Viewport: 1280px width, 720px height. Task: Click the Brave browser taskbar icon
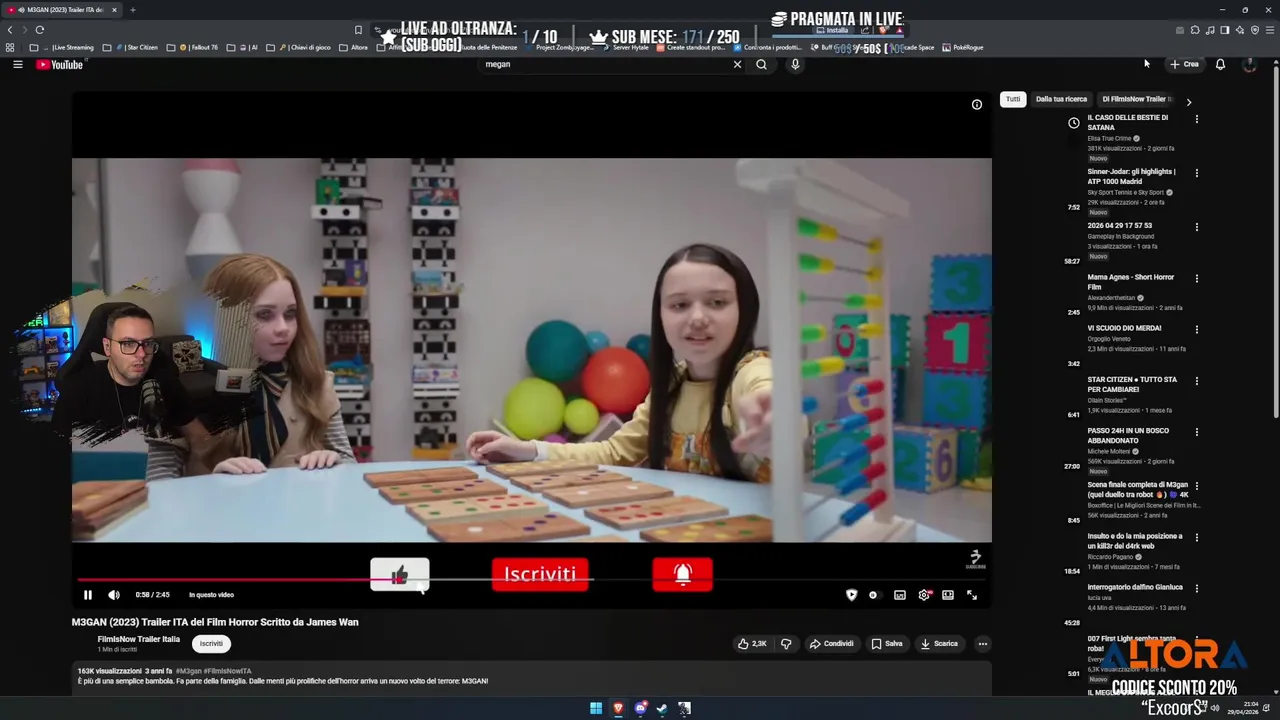618,708
